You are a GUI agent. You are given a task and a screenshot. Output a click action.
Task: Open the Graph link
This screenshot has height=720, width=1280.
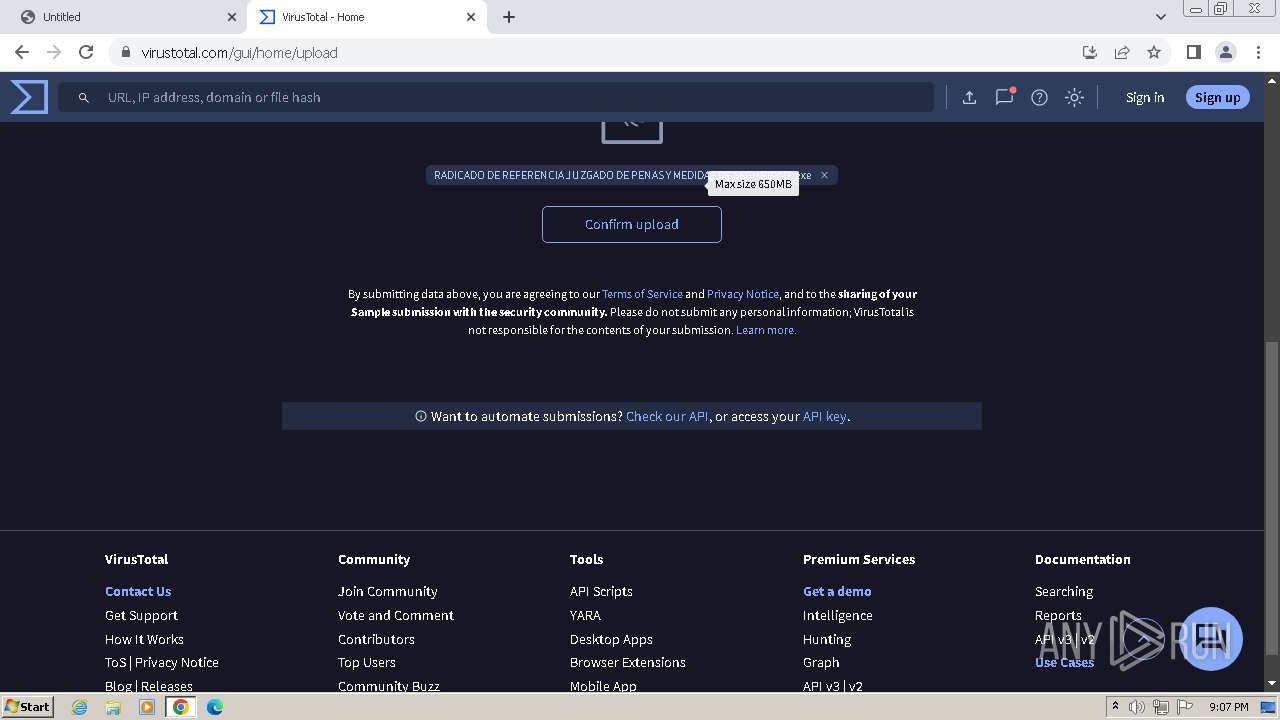tap(821, 662)
